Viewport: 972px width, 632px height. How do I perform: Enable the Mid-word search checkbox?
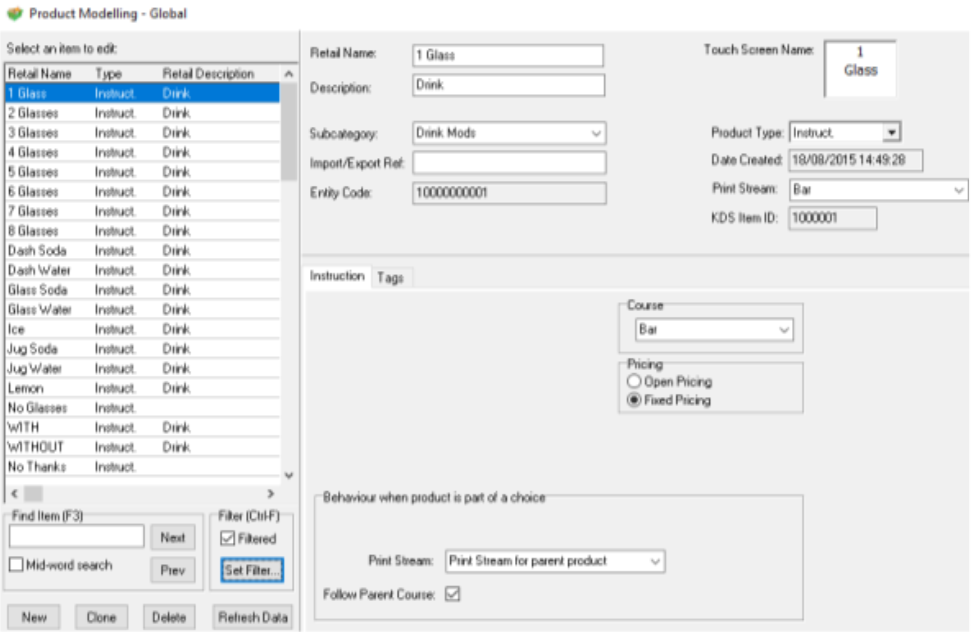point(16,566)
